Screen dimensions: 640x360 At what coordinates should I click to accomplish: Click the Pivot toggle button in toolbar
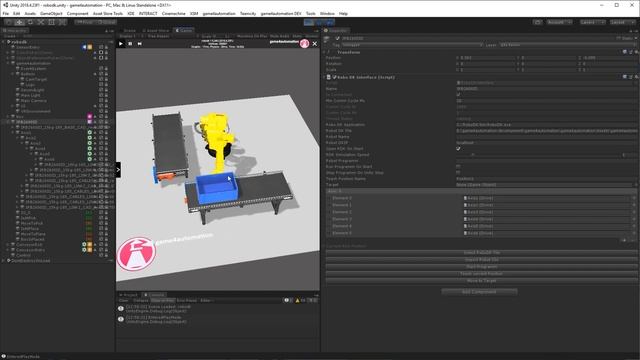84,22
